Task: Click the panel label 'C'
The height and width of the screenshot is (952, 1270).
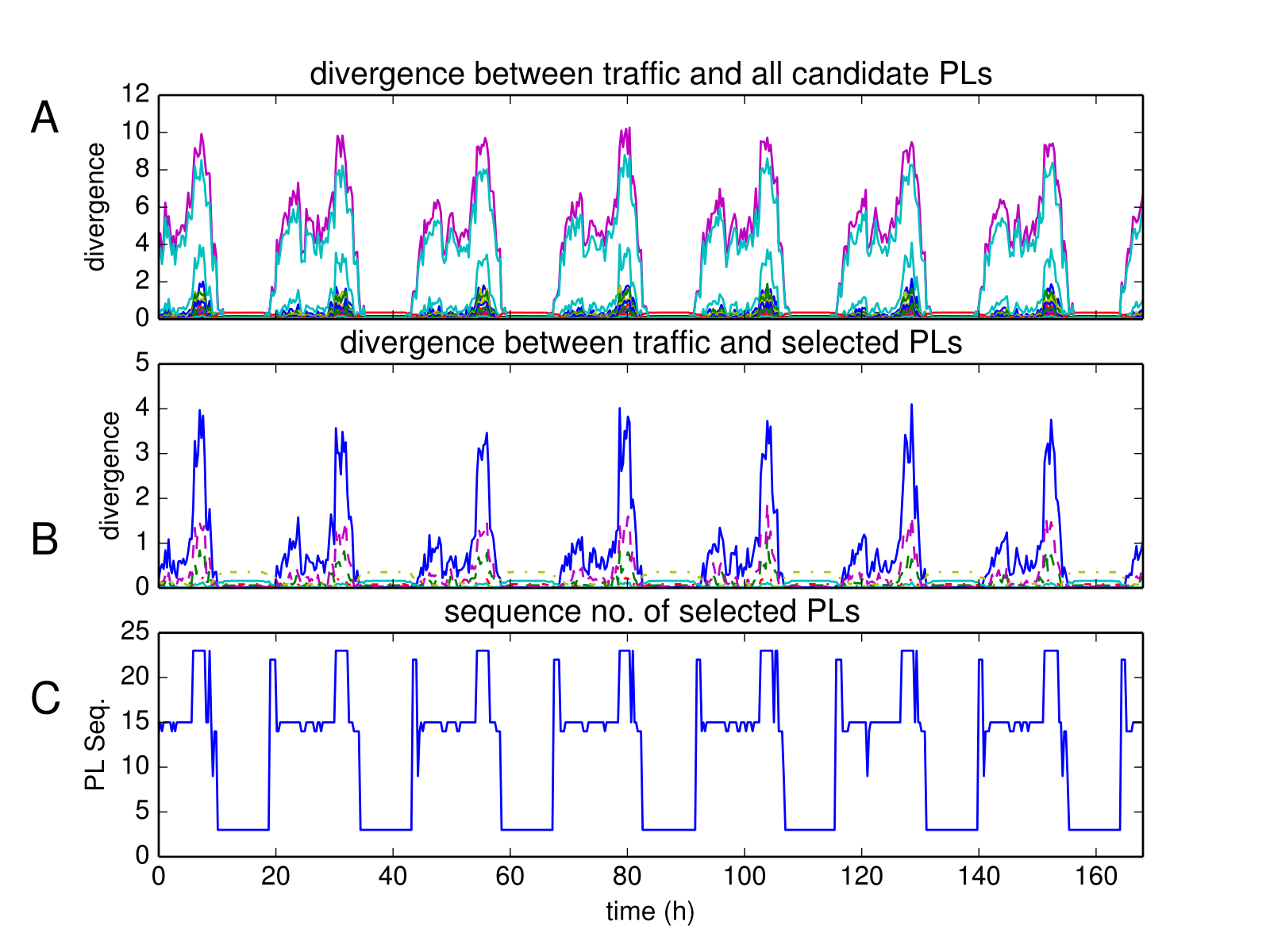Action: pyautogui.click(x=45, y=699)
